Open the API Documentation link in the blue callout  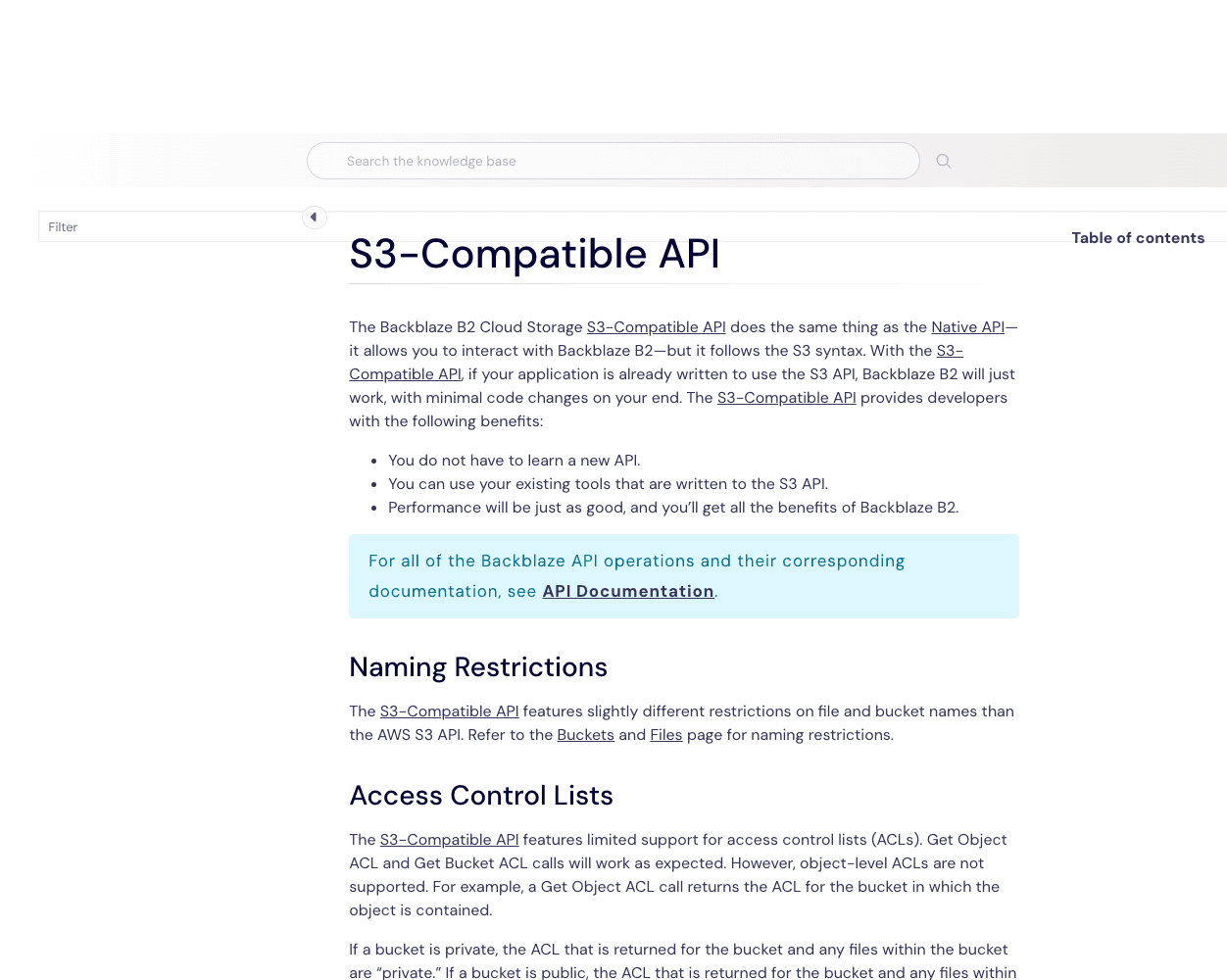click(628, 591)
